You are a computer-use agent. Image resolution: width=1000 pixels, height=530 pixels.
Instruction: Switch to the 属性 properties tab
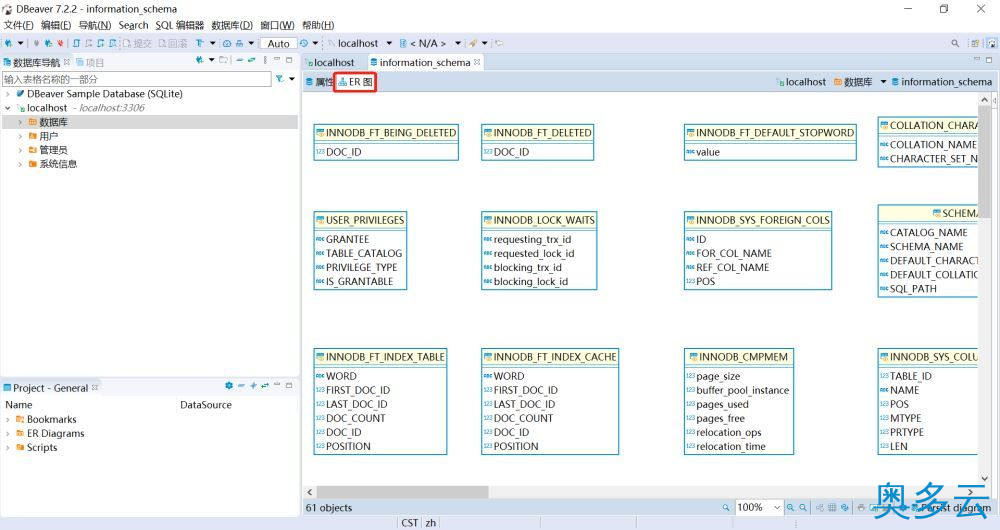point(319,82)
